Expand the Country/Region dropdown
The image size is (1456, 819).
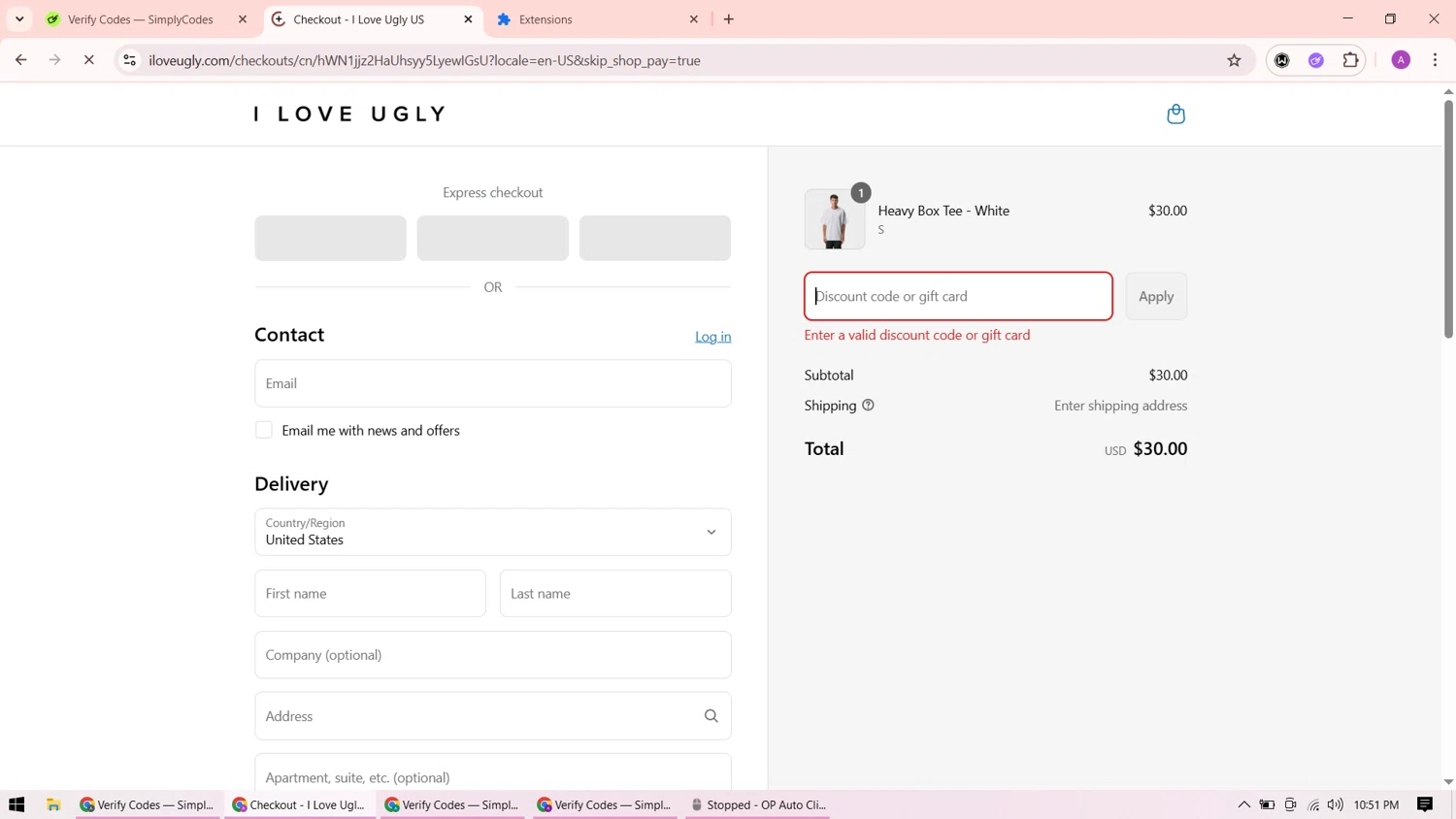pos(493,532)
